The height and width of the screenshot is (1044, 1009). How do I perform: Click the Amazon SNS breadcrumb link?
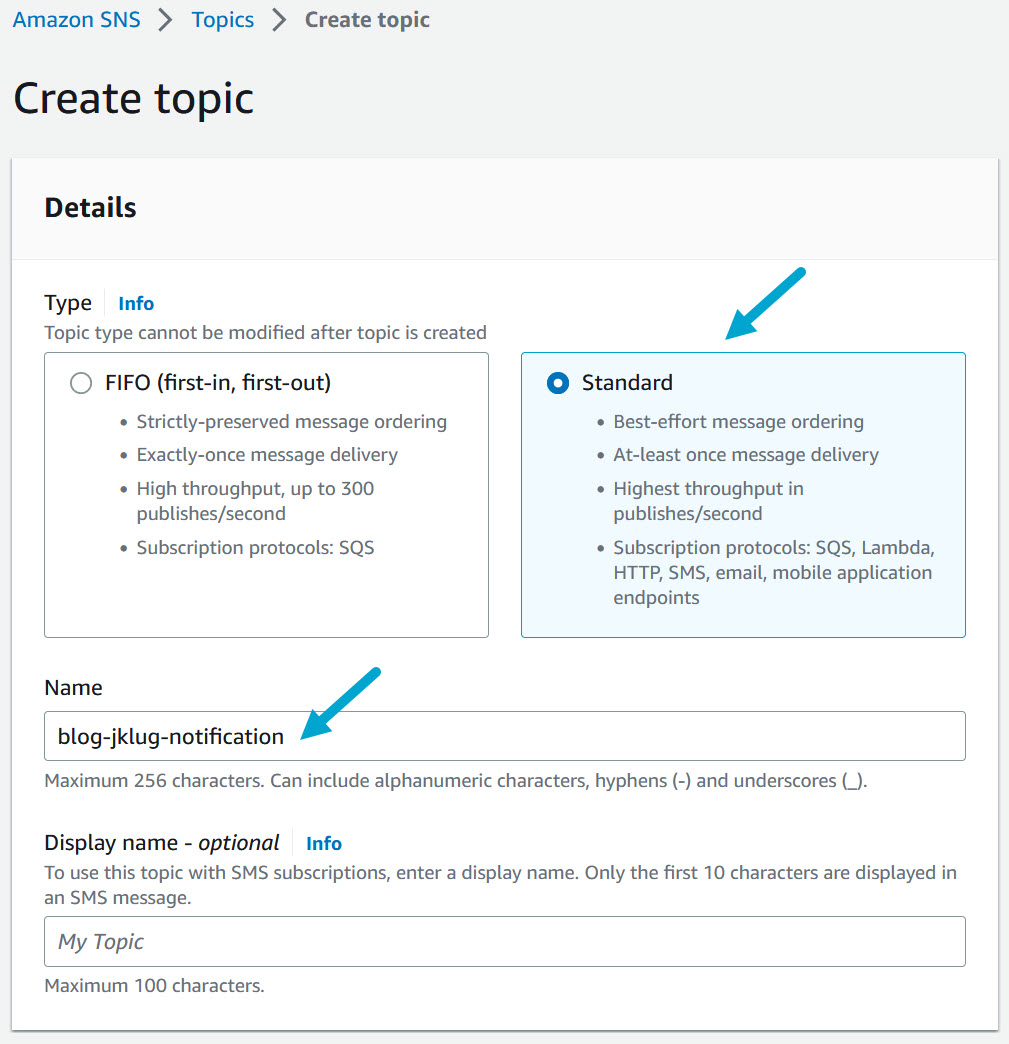(77, 20)
